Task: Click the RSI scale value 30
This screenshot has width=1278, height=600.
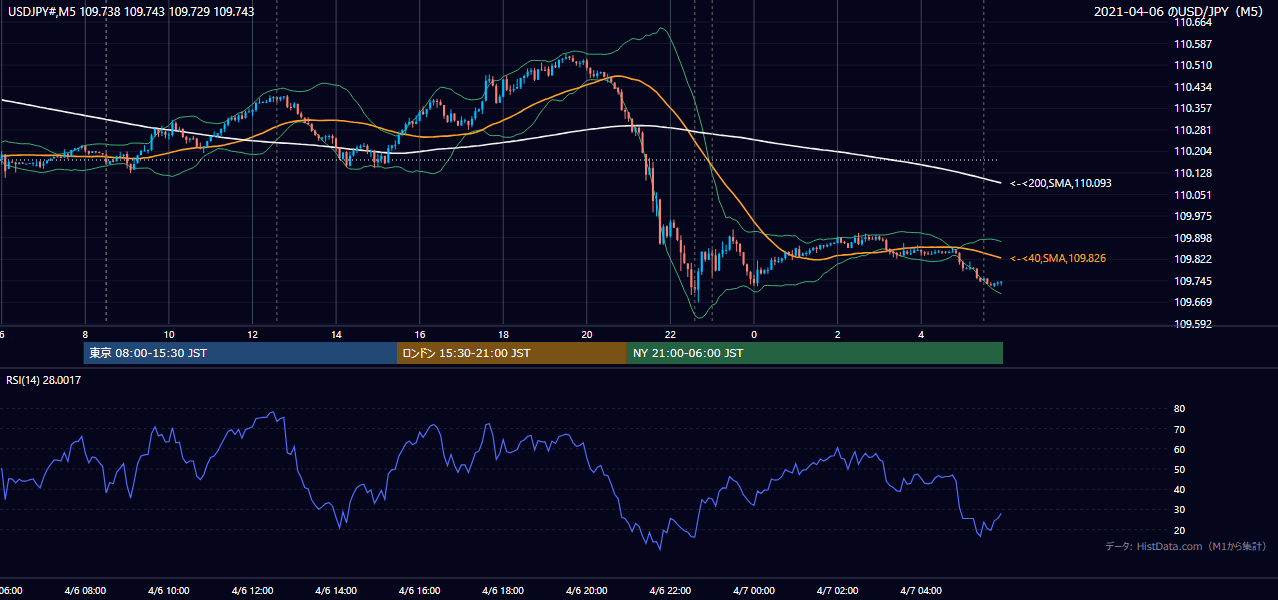Action: 1180,509
